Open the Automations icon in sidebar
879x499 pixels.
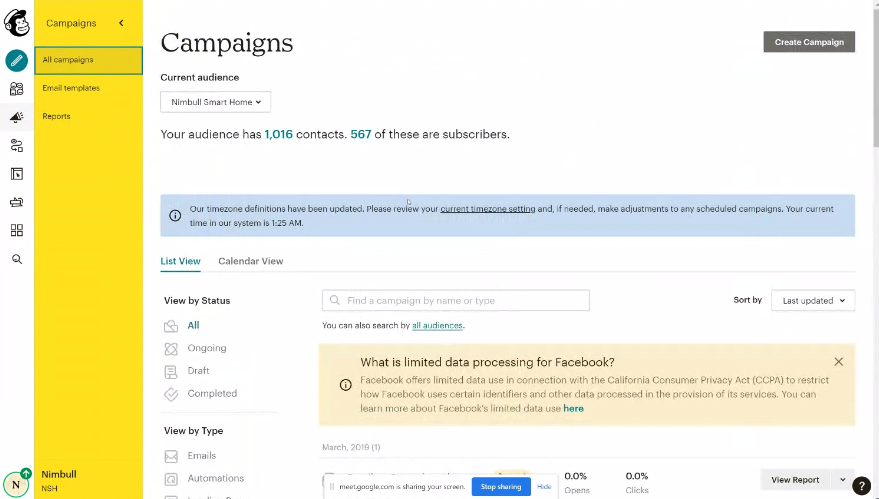[x=17, y=146]
